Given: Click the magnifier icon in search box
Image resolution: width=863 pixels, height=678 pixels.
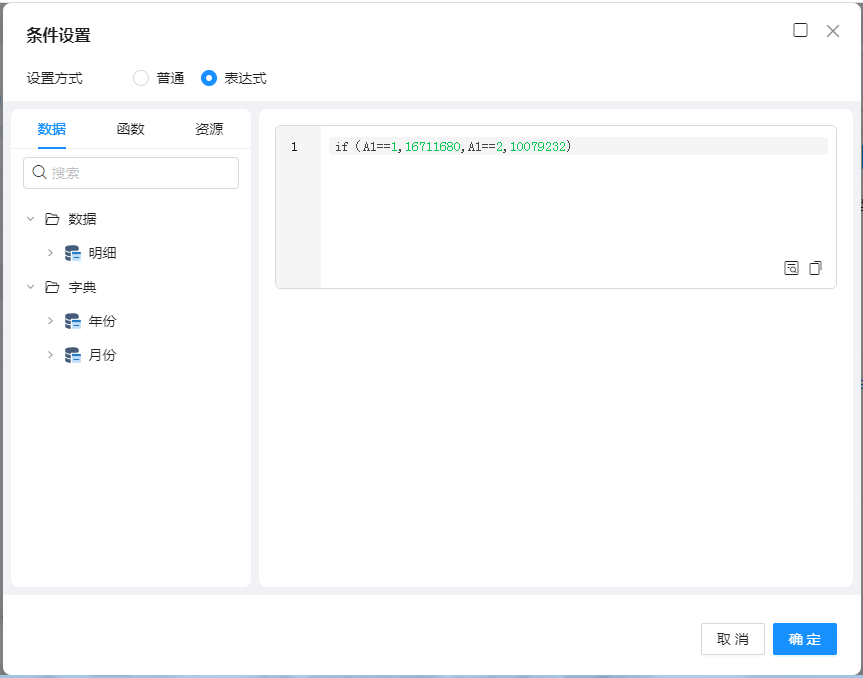Looking at the screenshot, I should [40, 173].
